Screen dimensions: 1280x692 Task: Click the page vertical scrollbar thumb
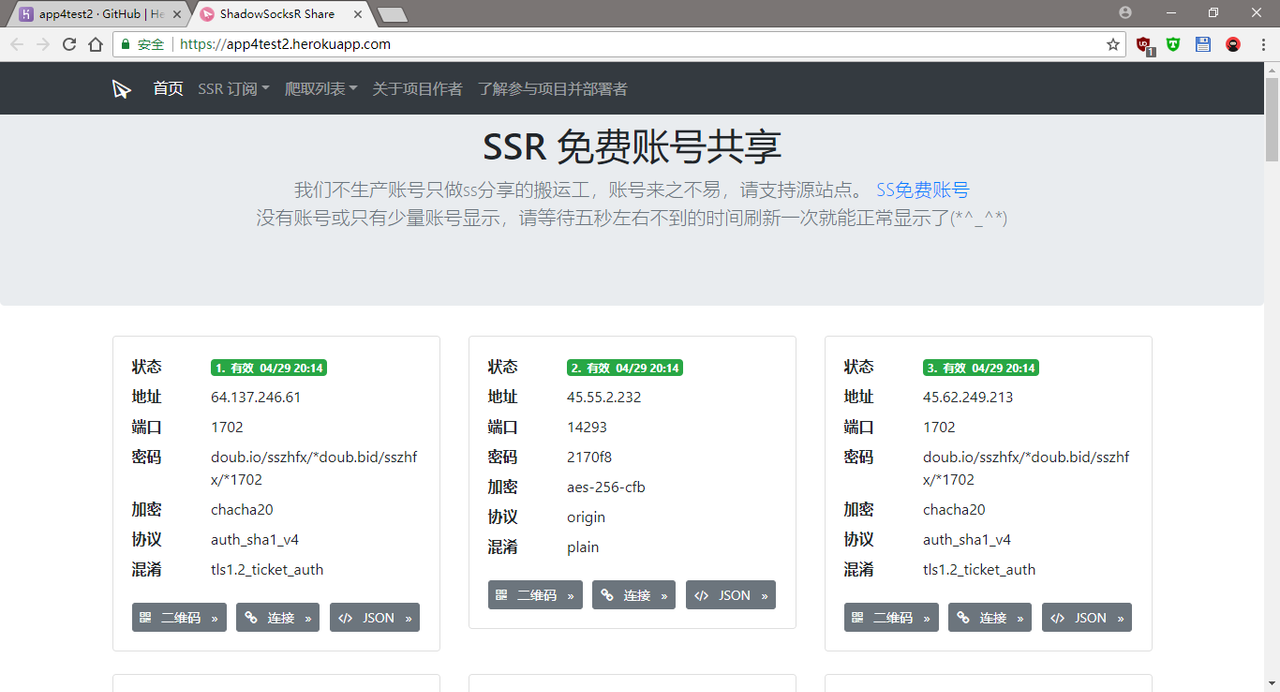pos(1272,120)
